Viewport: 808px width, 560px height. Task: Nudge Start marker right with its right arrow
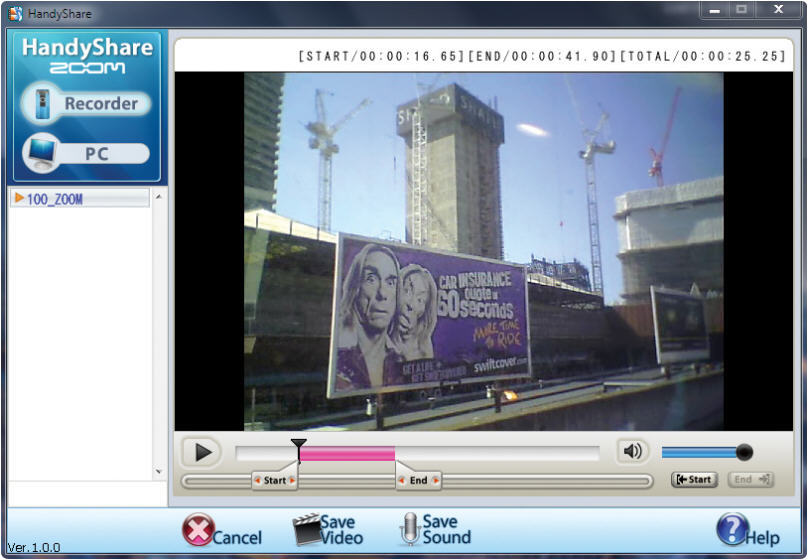point(292,481)
